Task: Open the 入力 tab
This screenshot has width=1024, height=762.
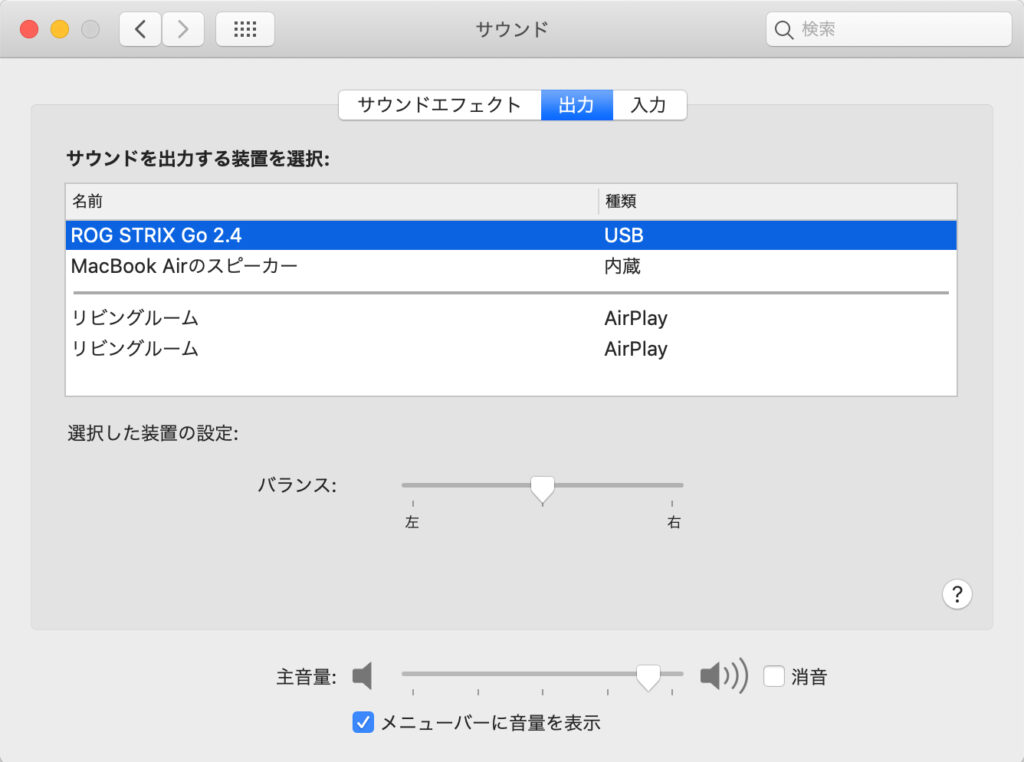Action: pos(649,105)
